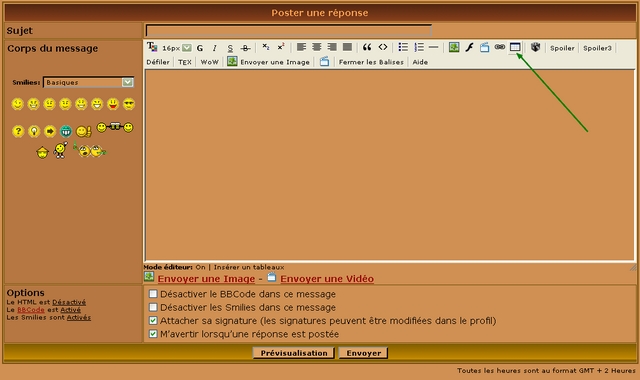Underline text with the S button
The height and width of the screenshot is (380, 640).
pos(230,48)
